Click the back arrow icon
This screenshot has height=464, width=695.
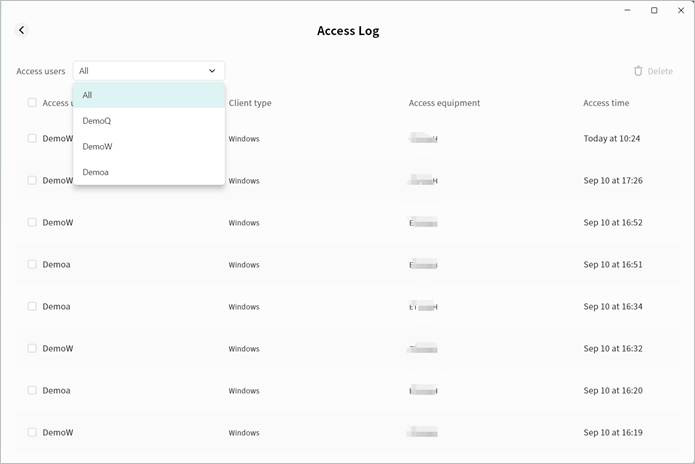point(22,31)
